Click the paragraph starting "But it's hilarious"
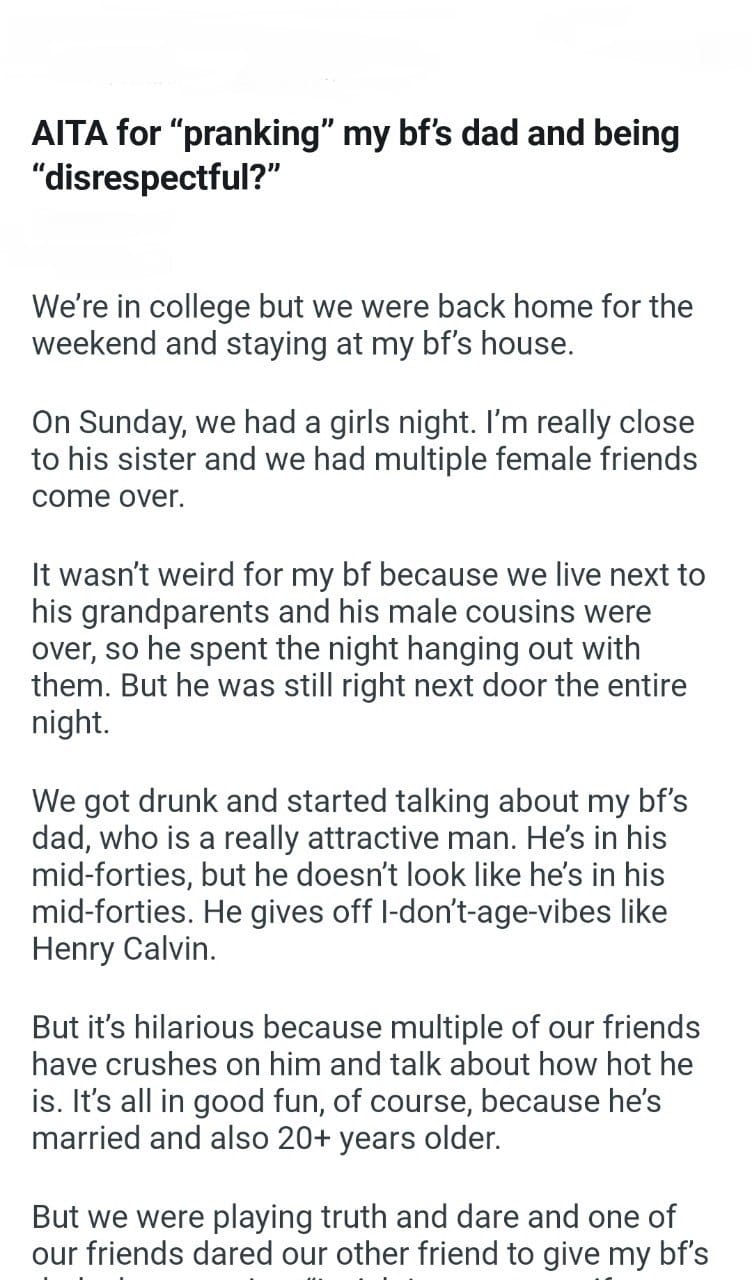 click(x=366, y=1083)
